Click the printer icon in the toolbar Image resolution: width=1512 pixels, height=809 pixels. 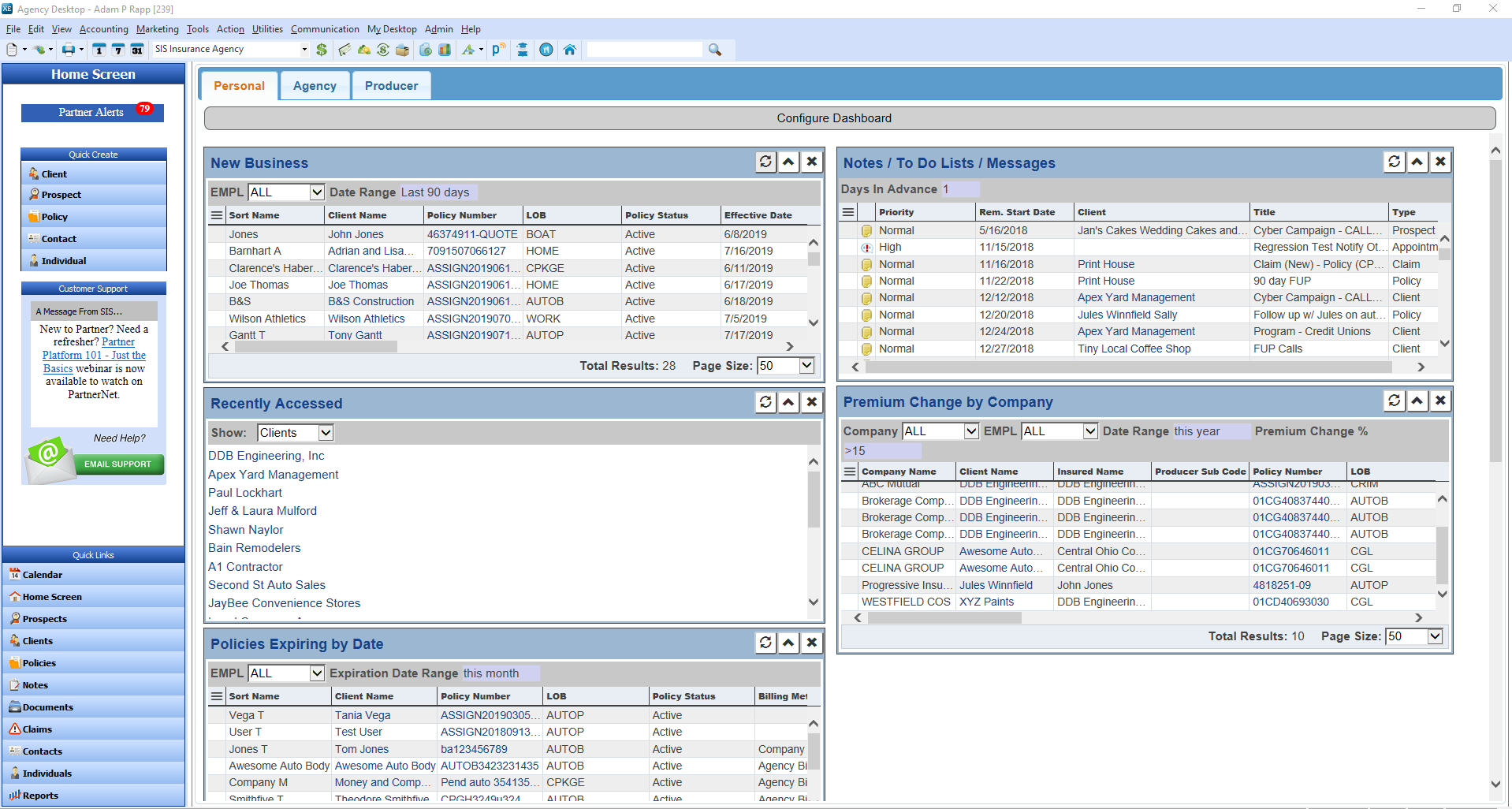(67, 49)
